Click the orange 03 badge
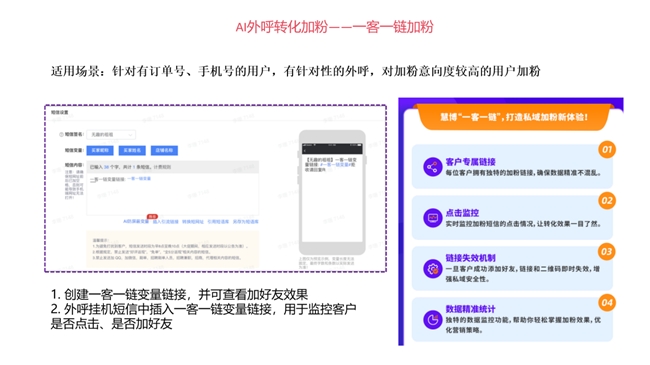The height and width of the screenshot is (365, 650). [606, 251]
